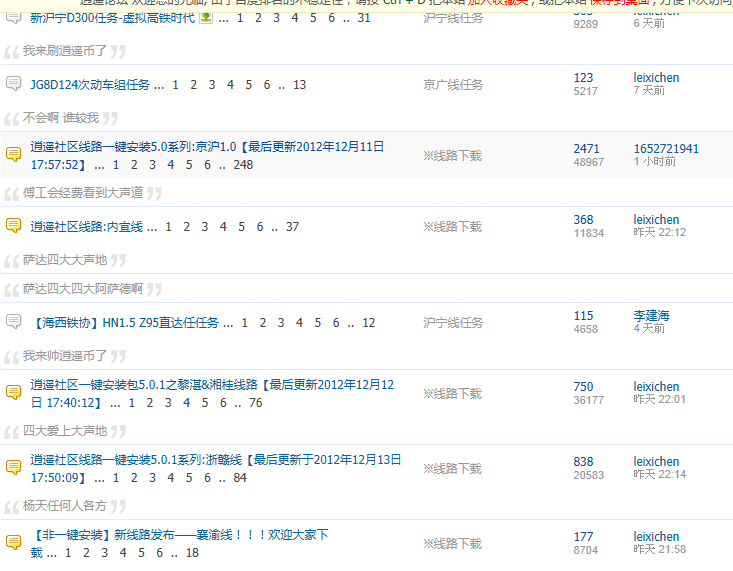The width and height of the screenshot is (733, 571).
Task: Open the JG8D124次动车组任务 thread title
Action: (x=90, y=85)
